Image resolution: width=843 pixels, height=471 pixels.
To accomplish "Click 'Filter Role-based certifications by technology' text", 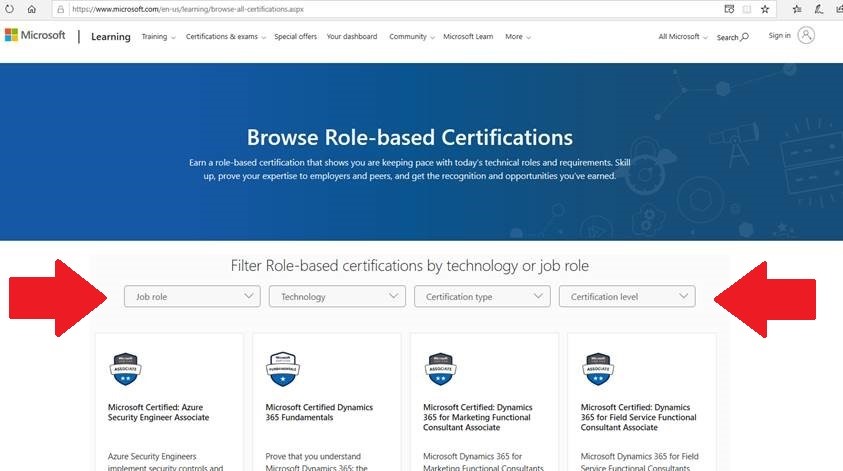I will point(410,266).
